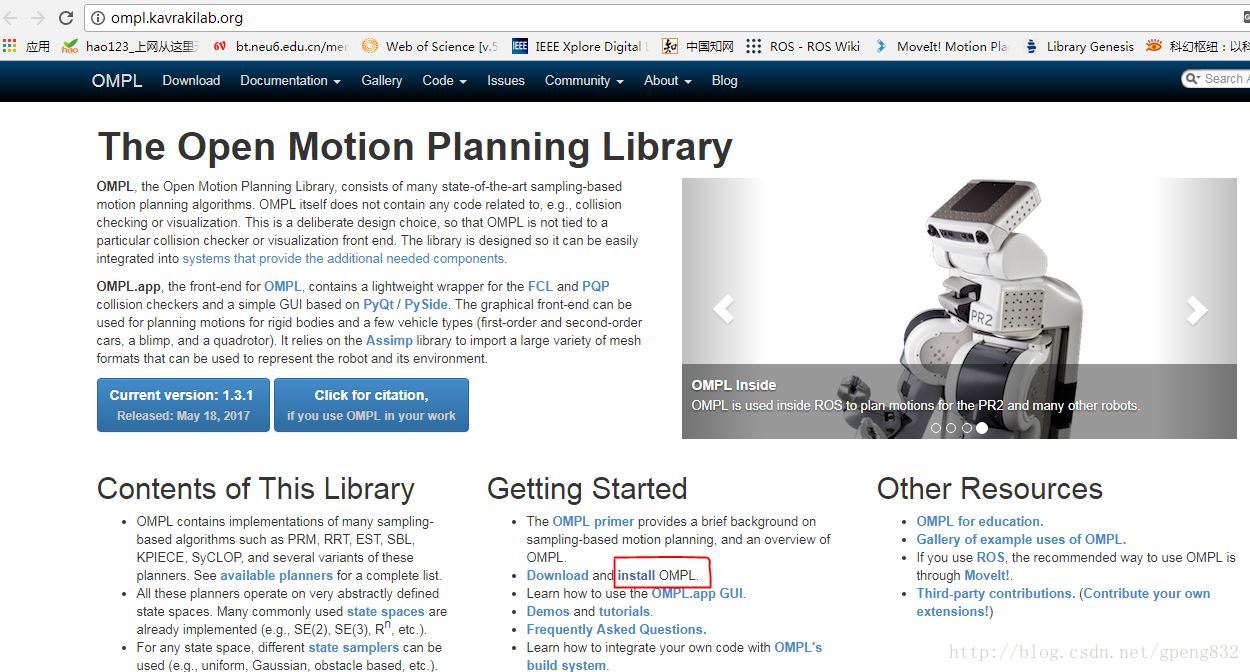Open the state spaces link
The width and height of the screenshot is (1250, 672).
point(386,611)
